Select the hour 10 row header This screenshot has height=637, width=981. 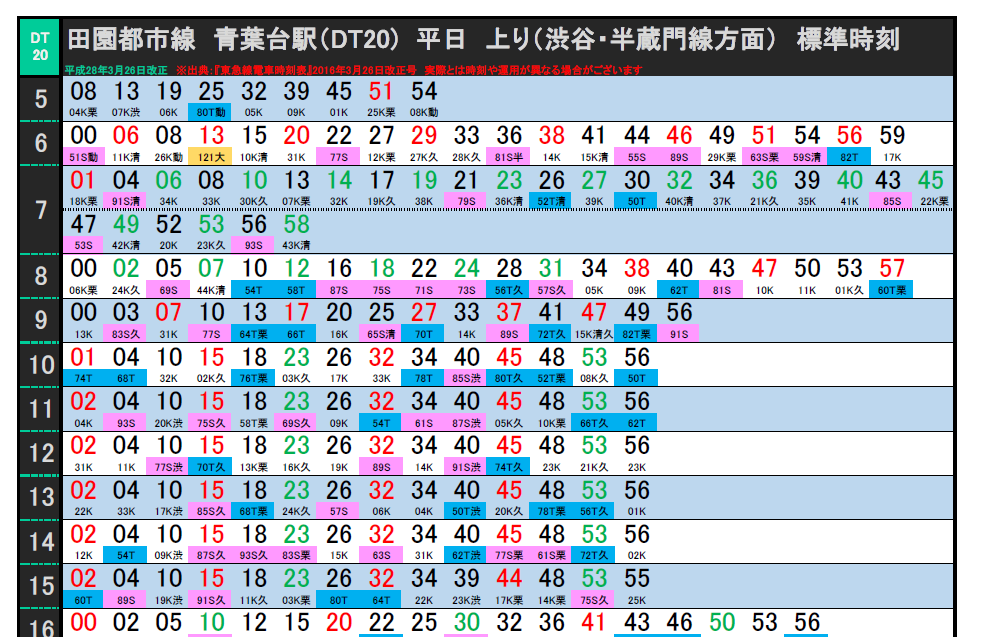click(x=41, y=365)
